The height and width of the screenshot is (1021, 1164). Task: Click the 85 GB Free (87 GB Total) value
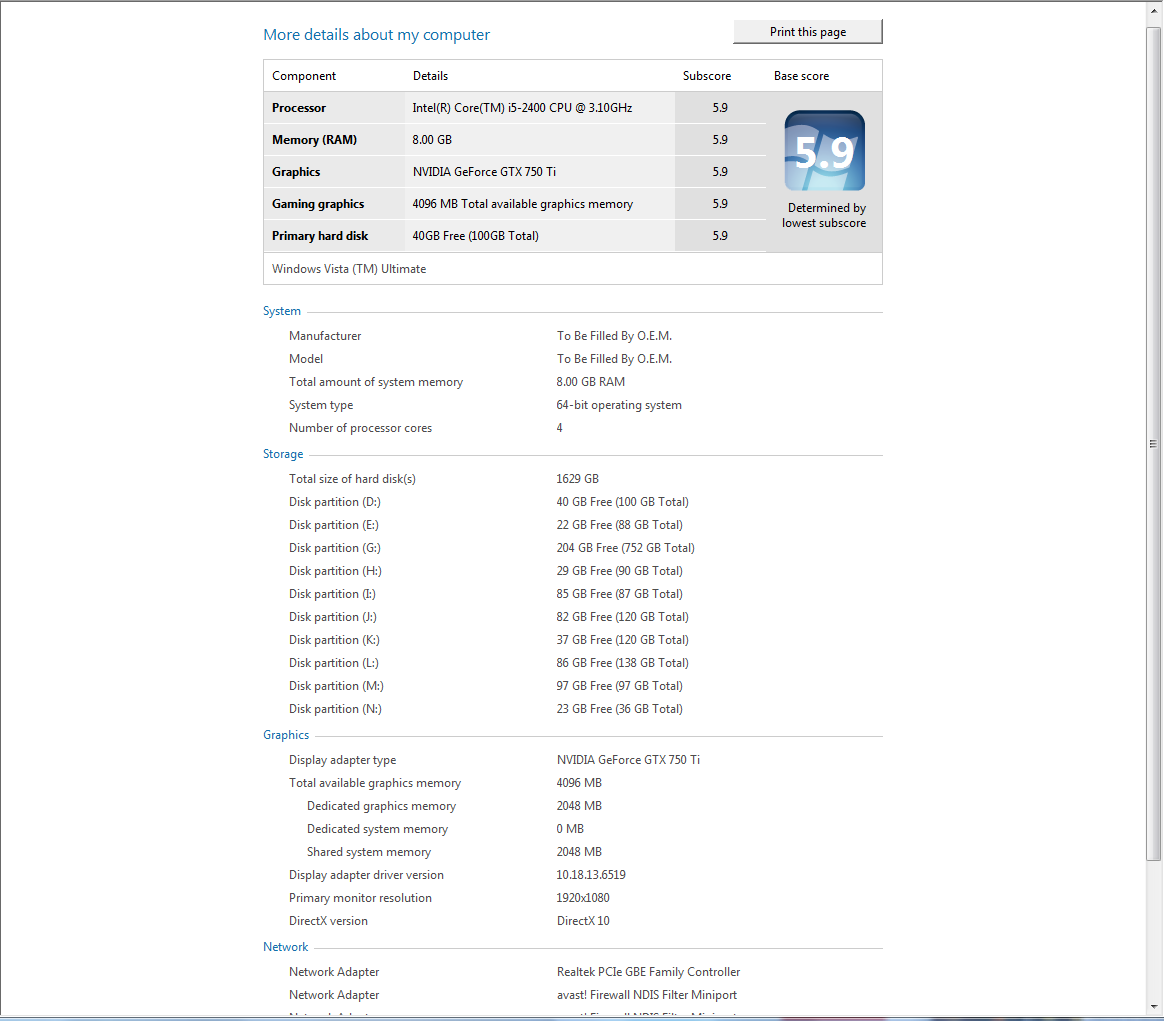pos(619,594)
